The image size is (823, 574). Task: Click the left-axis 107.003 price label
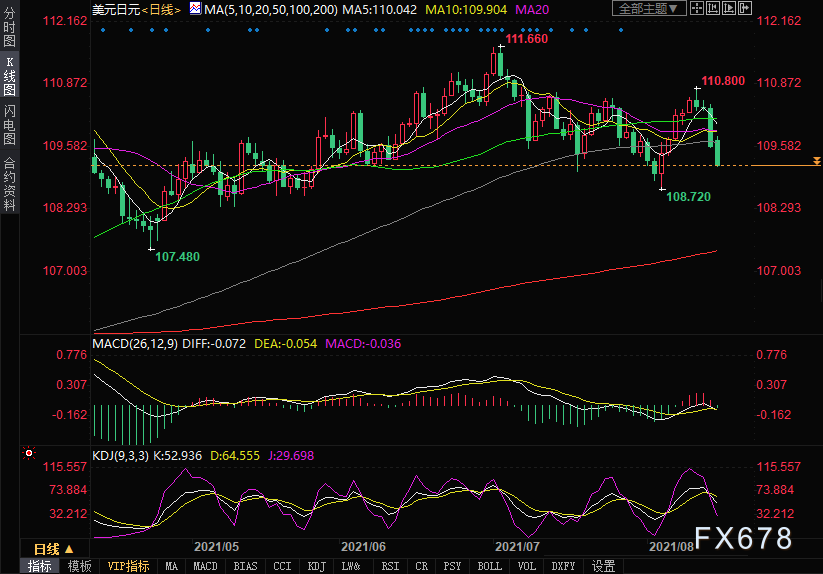tap(65, 271)
